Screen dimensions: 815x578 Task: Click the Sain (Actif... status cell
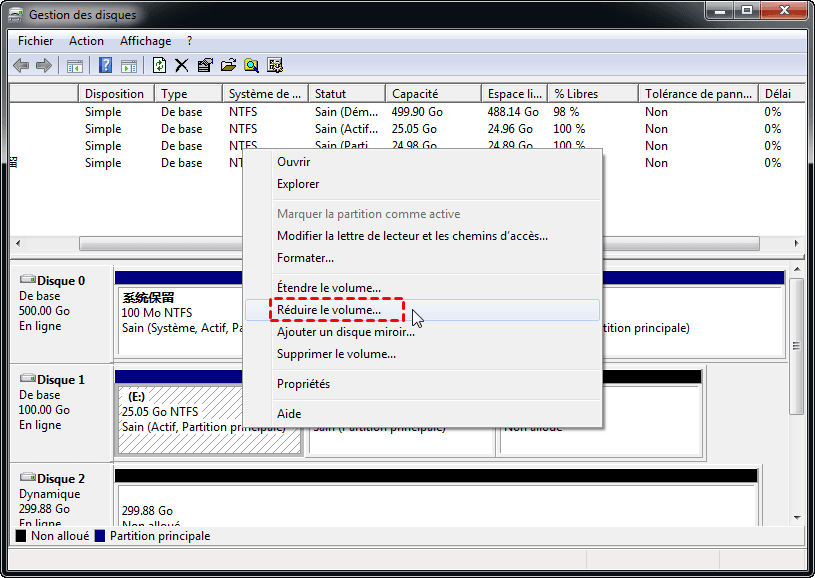point(346,129)
